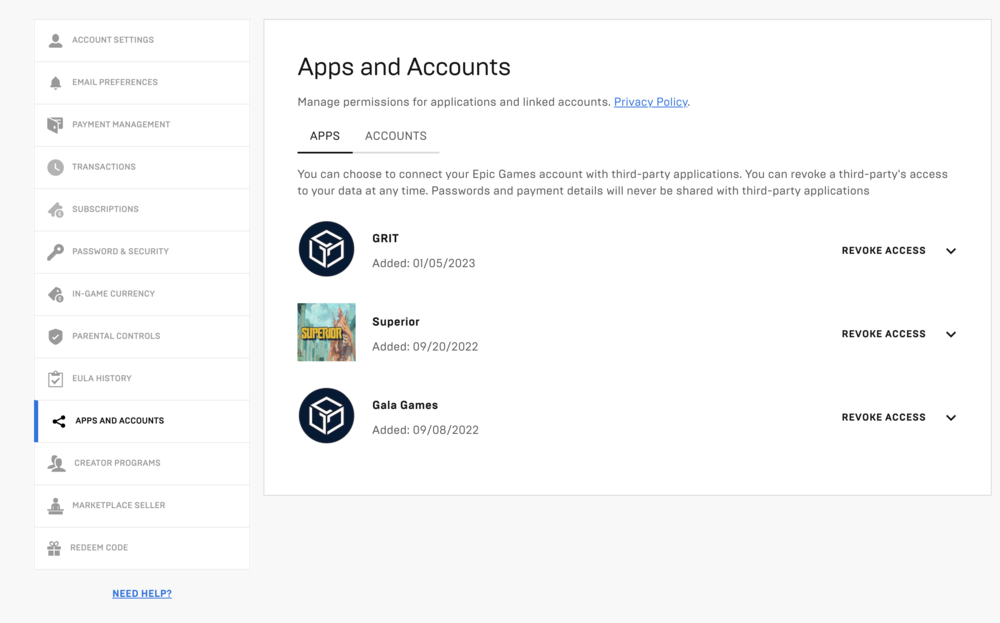Expand the Gala Games details chevron
Screen dimensions: 1000x623
pyautogui.click(x=951, y=418)
